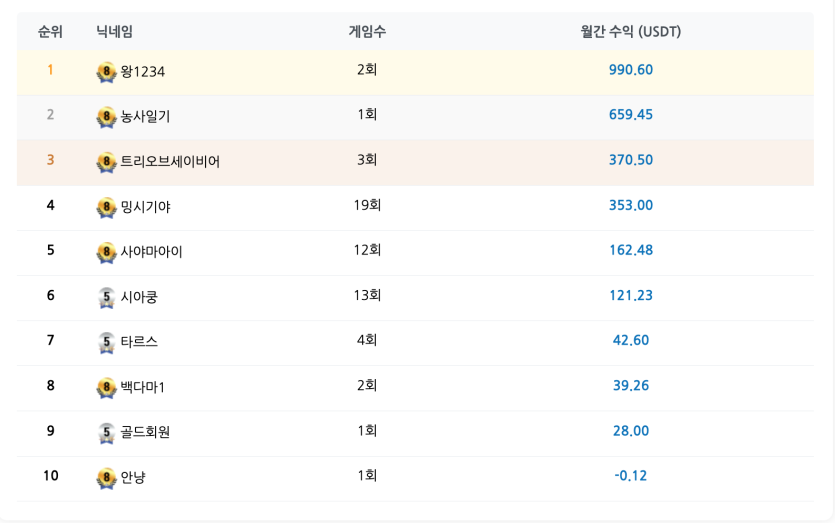This screenshot has width=835, height=523.
Task: Click the 게임수 column header
Action: click(367, 31)
